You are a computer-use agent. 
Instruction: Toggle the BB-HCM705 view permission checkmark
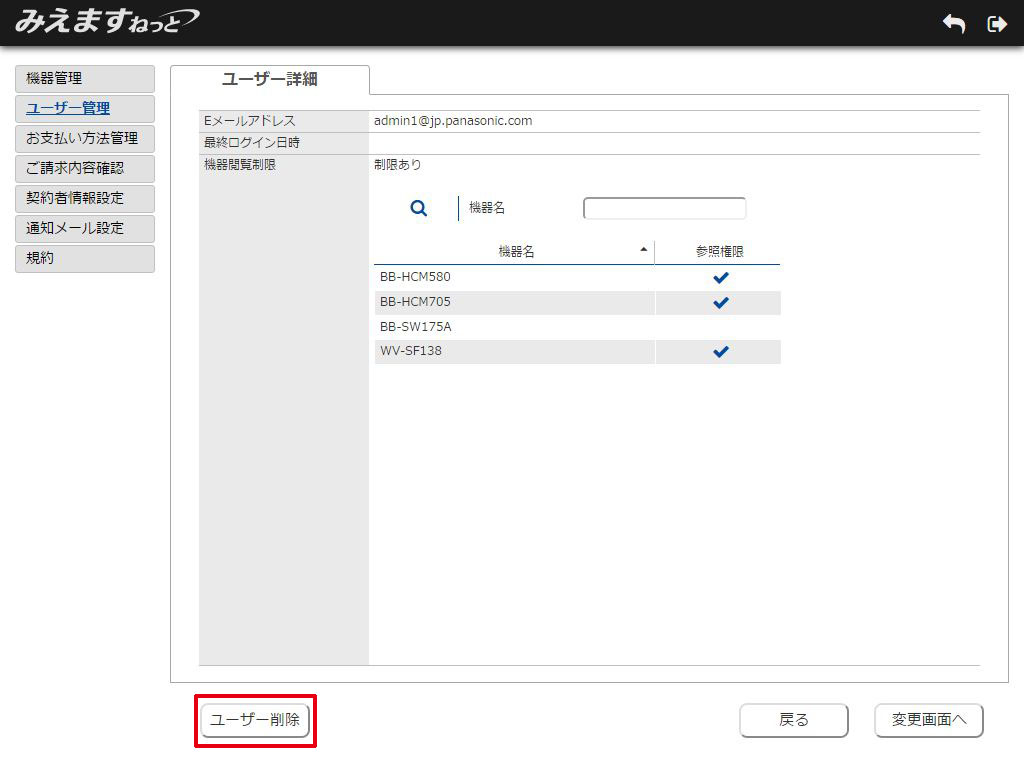pos(720,302)
